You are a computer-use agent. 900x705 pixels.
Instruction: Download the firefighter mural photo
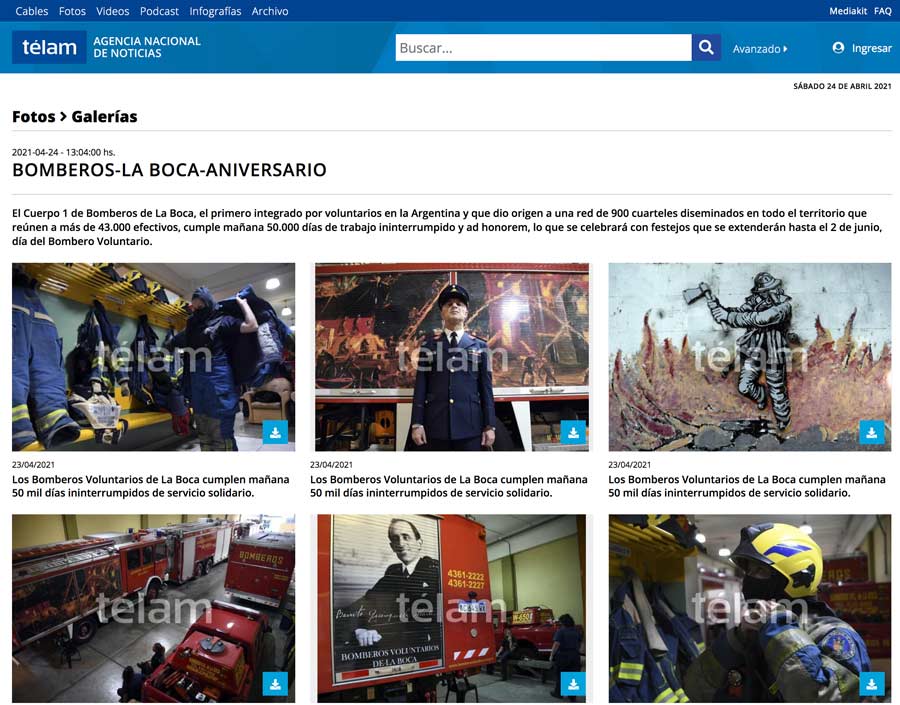point(872,432)
